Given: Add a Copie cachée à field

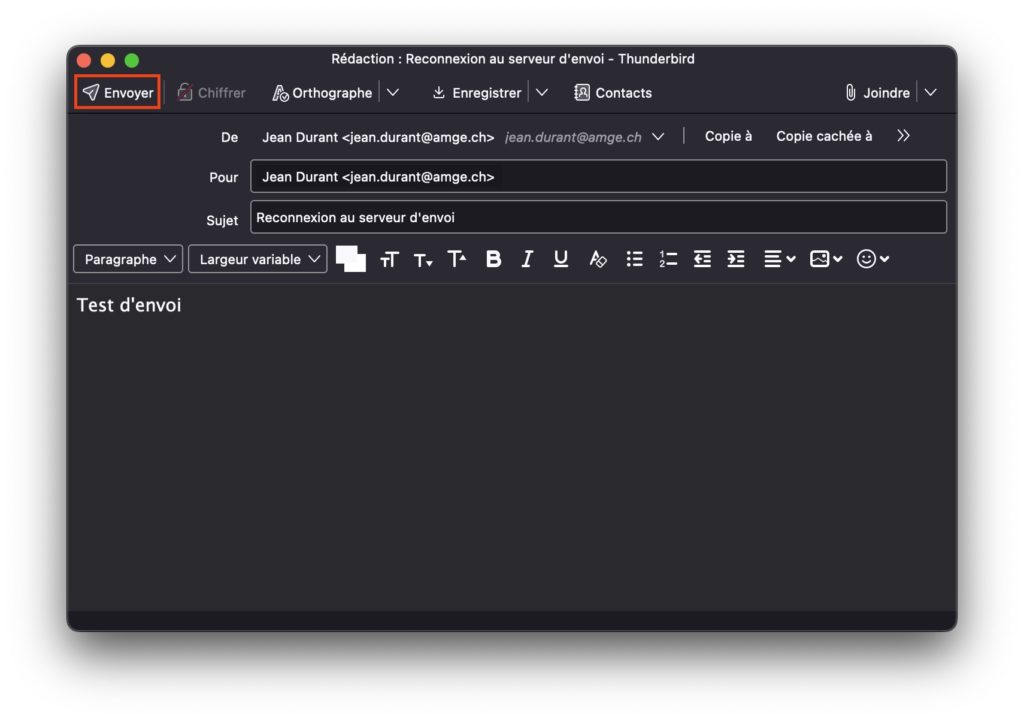Looking at the screenshot, I should click(x=824, y=136).
